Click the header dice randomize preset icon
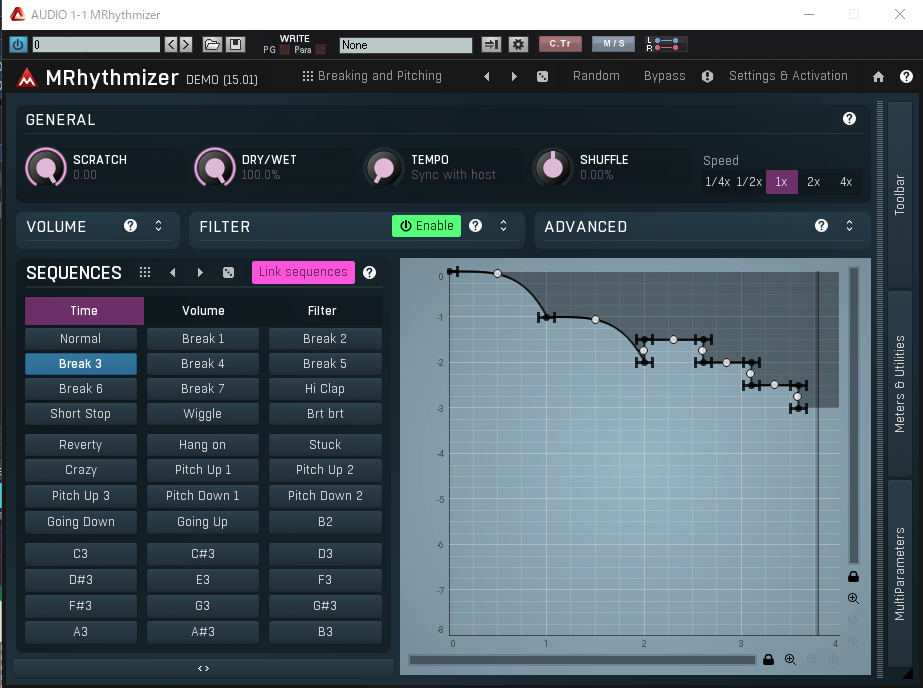 [543, 77]
